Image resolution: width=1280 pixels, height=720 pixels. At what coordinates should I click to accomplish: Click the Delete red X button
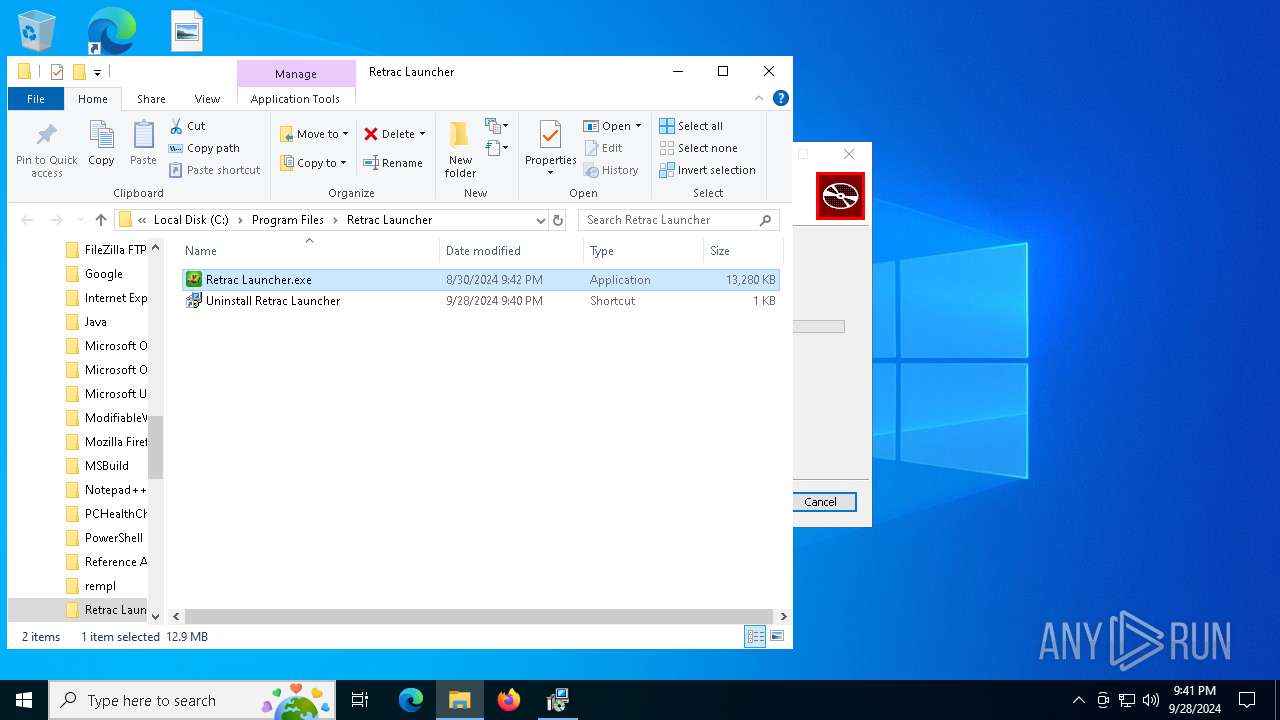pyautogui.click(x=389, y=134)
